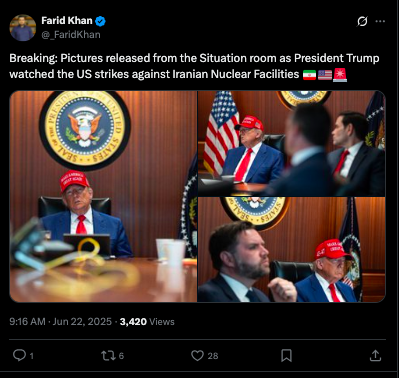
Task: Click the blue verified checkmark badge
Action: [x=100, y=21]
